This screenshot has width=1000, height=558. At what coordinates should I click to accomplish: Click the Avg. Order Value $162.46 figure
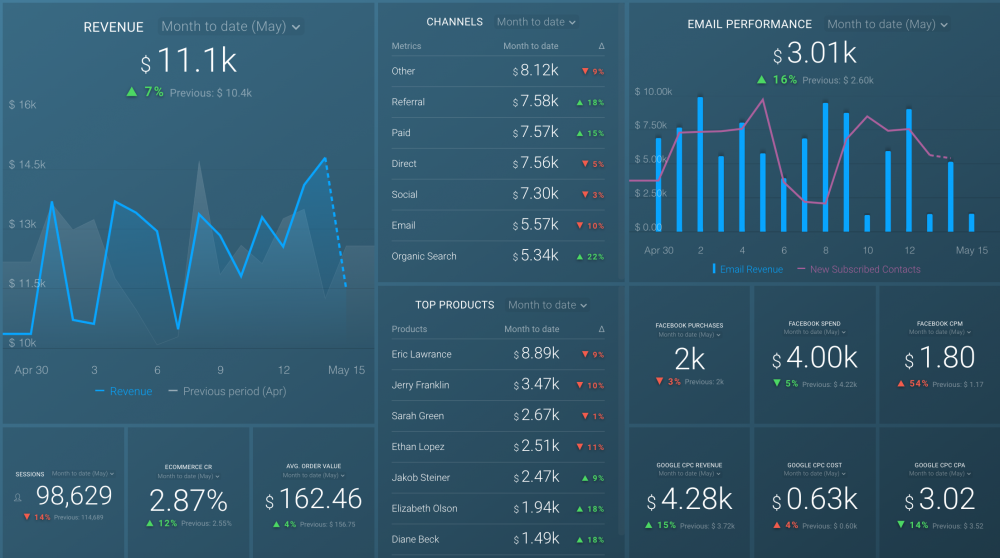point(313,499)
